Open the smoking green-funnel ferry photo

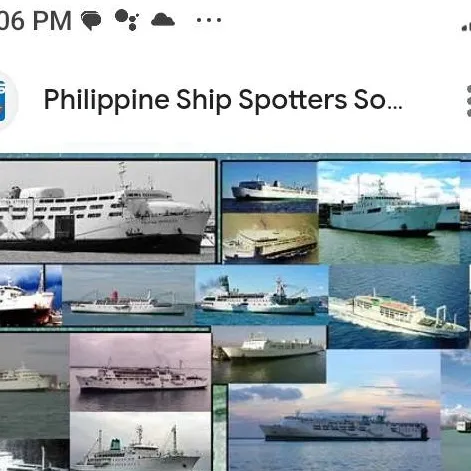click(x=262, y=295)
